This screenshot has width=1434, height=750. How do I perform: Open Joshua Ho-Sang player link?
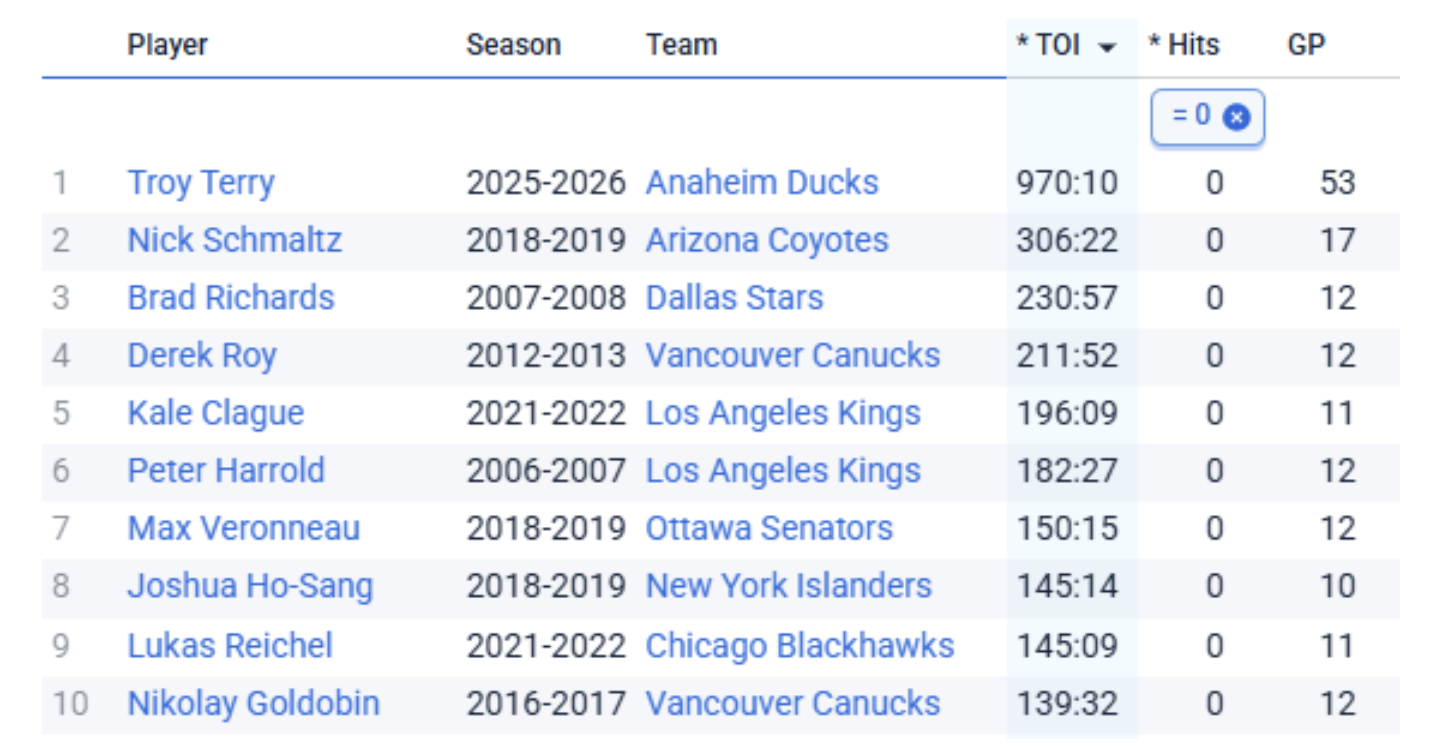point(249,587)
